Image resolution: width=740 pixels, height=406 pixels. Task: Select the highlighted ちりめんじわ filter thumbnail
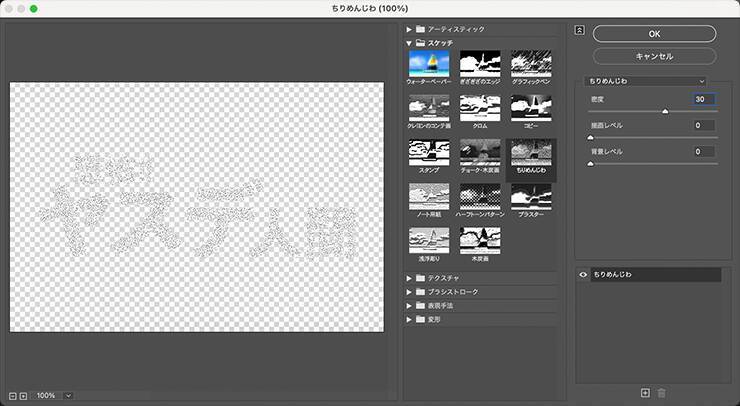tap(531, 152)
